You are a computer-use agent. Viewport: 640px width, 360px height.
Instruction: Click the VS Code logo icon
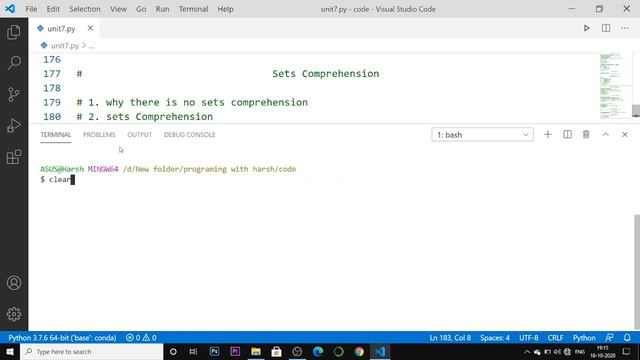tap(10, 9)
